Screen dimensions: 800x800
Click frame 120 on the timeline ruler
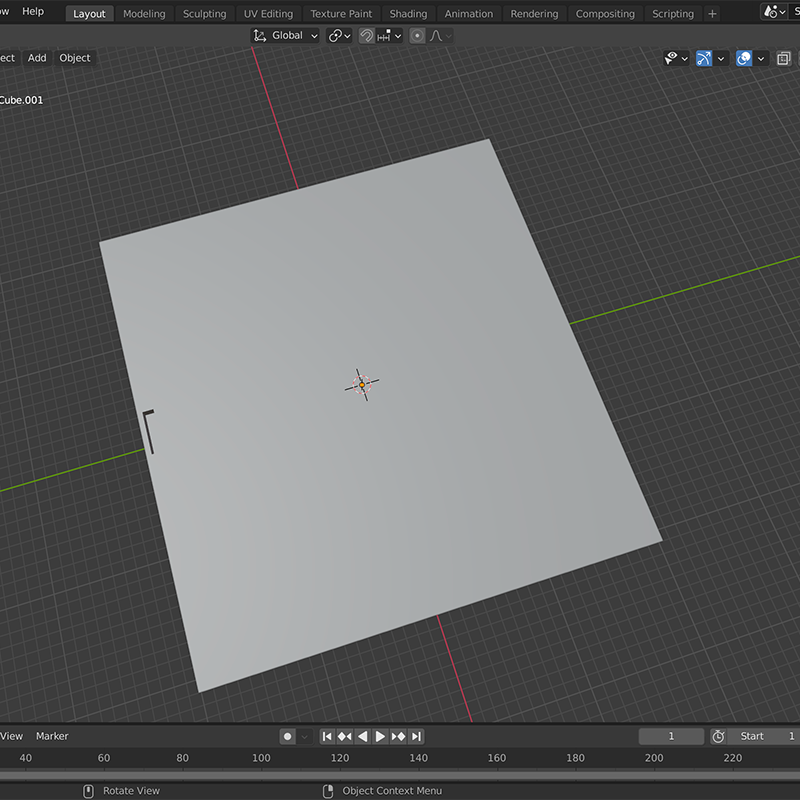click(340, 758)
